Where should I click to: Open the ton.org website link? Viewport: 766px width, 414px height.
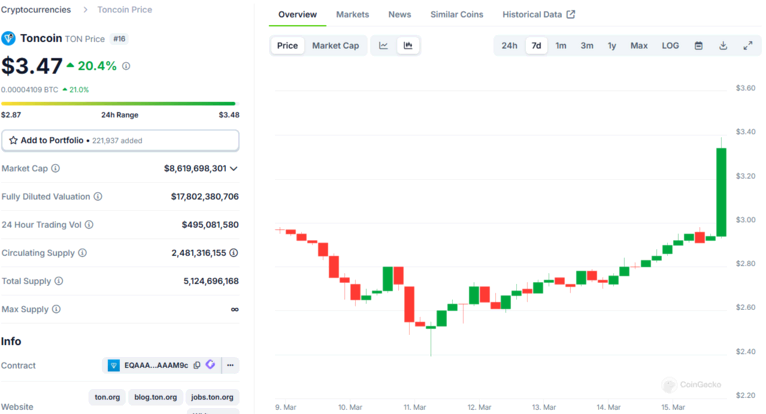tap(107, 397)
